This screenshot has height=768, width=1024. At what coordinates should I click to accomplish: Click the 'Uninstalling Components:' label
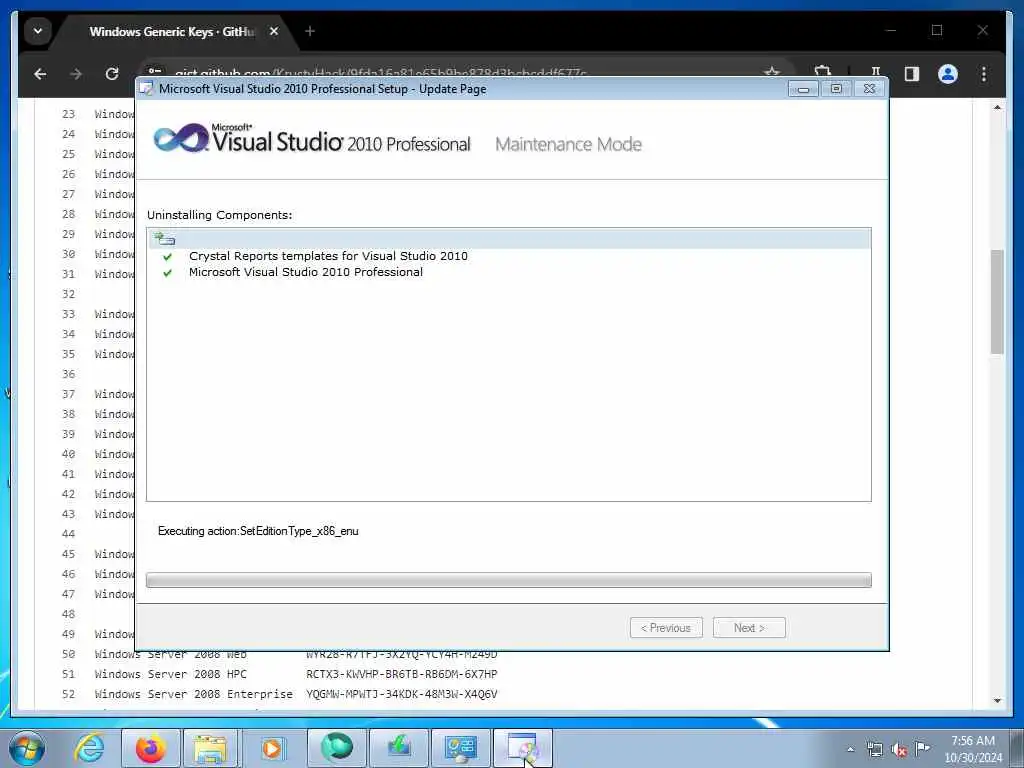point(219,215)
